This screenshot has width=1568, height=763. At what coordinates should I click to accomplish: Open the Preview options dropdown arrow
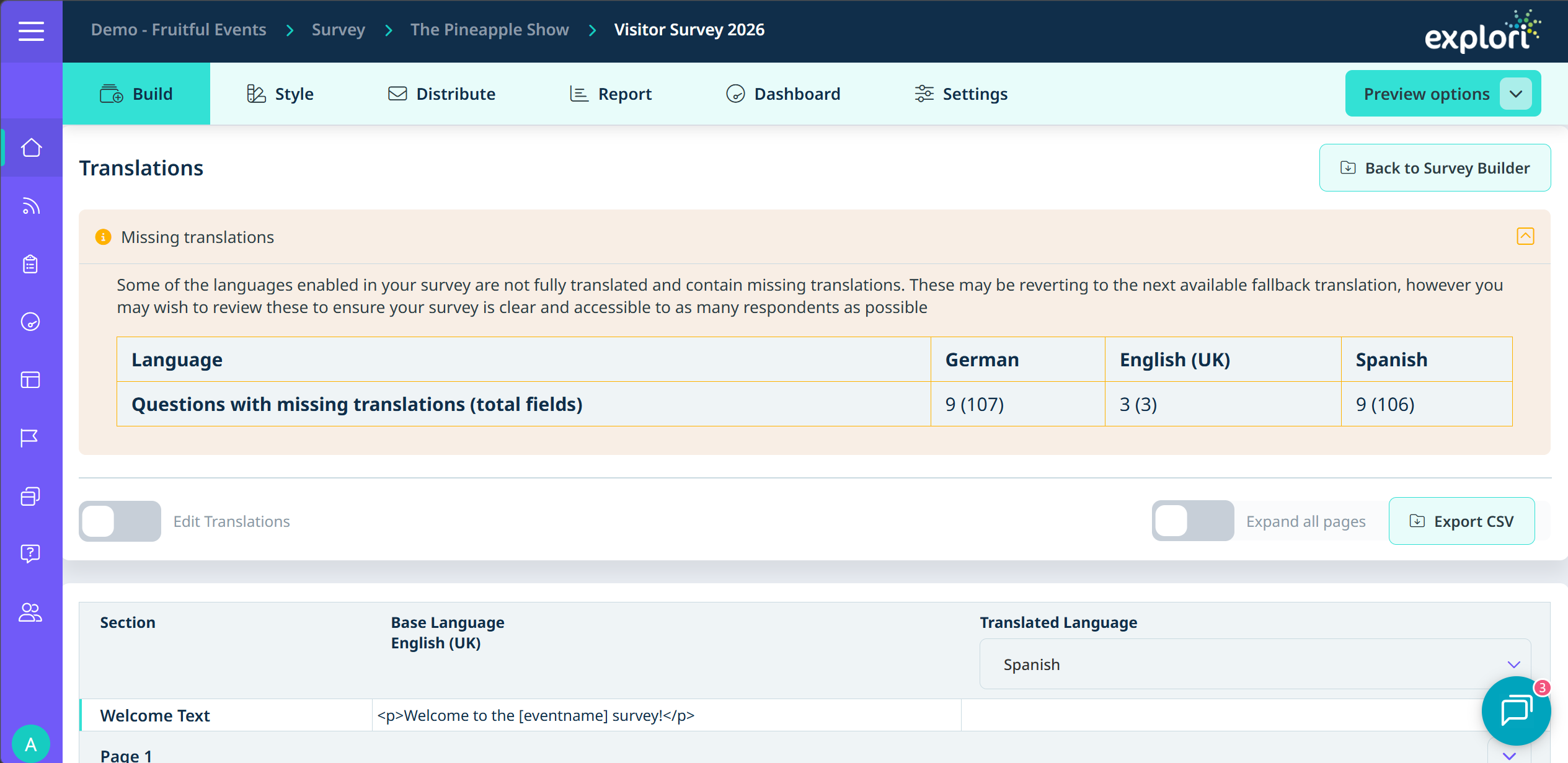point(1516,94)
